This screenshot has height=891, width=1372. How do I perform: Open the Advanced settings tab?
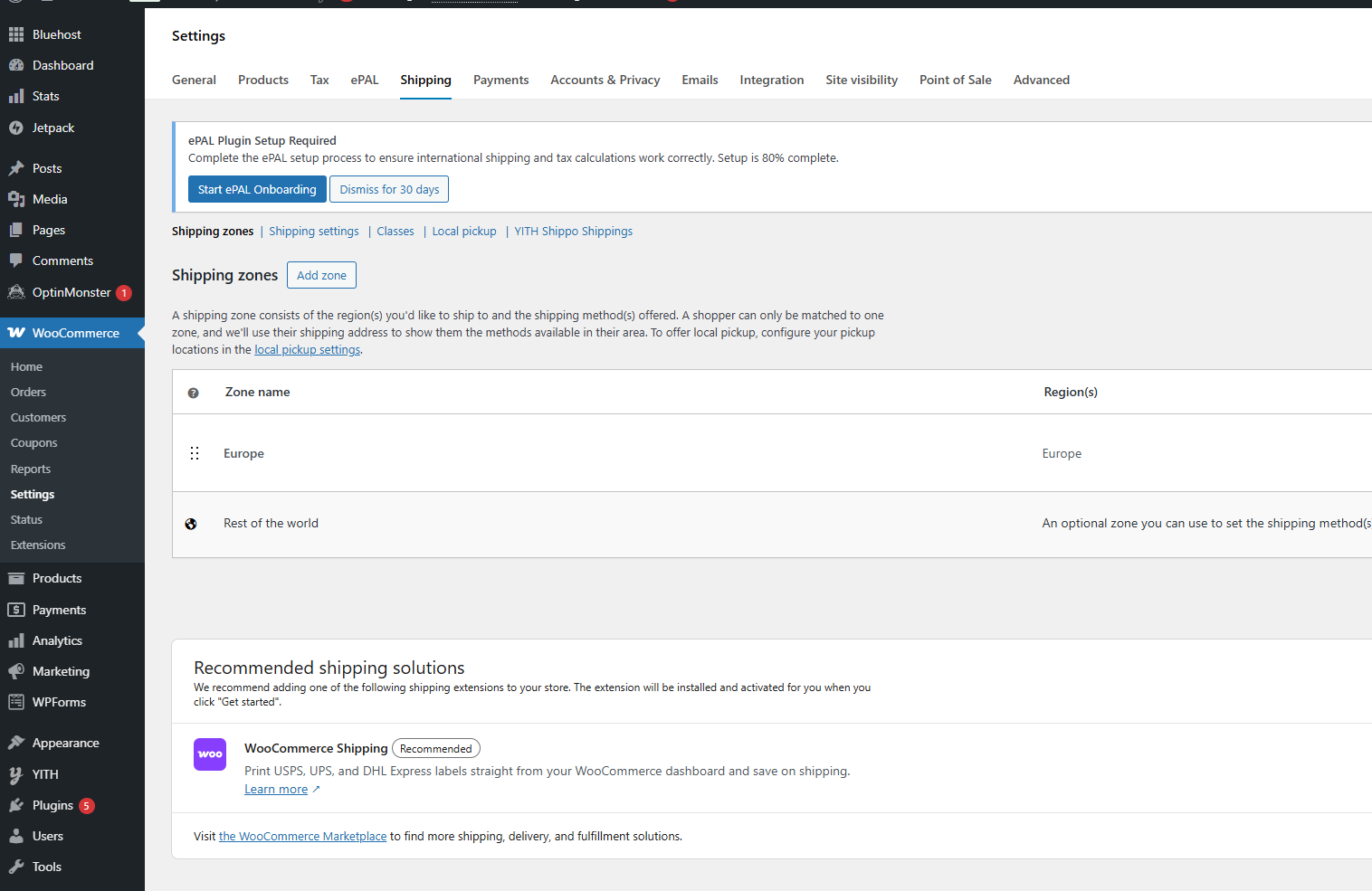(x=1042, y=80)
